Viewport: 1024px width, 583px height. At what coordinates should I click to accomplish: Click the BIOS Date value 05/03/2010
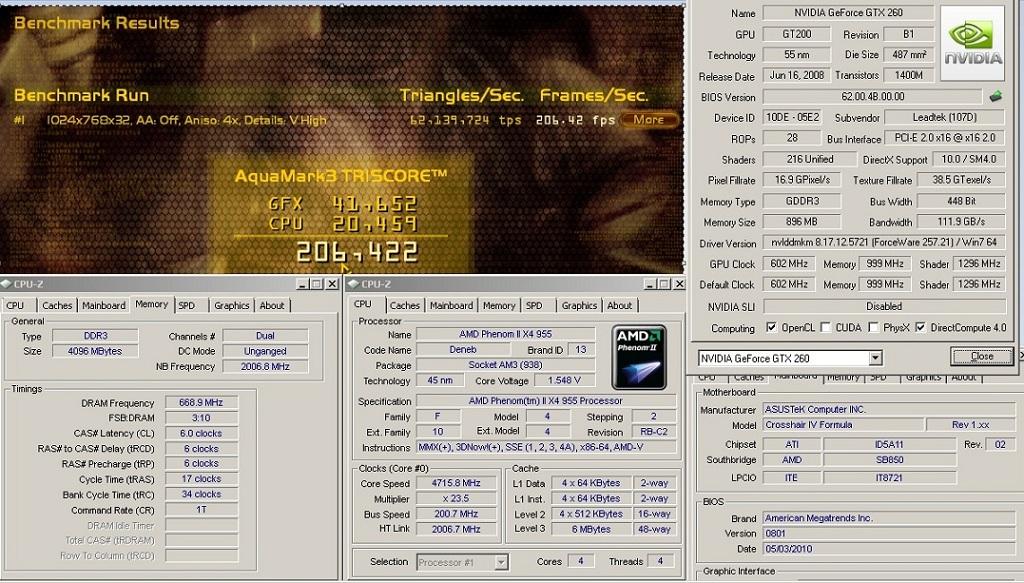click(x=889, y=549)
